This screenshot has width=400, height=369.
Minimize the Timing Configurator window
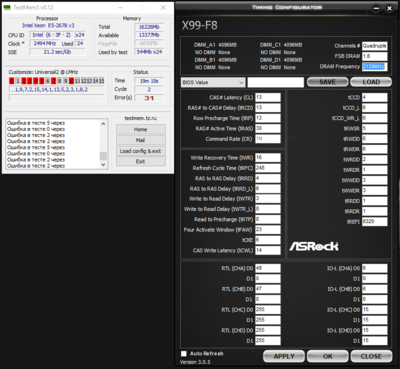tap(376, 9)
